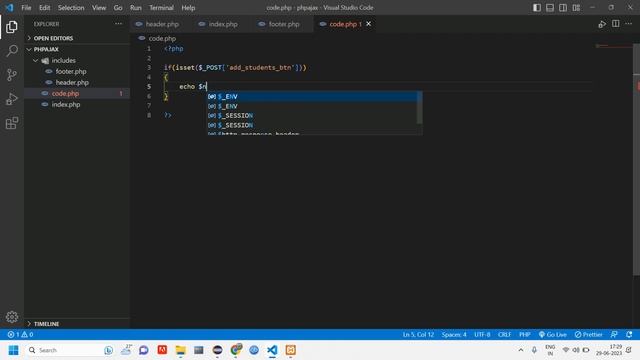Expand the Timeline section
The width and height of the screenshot is (640, 360).
click(x=77, y=324)
